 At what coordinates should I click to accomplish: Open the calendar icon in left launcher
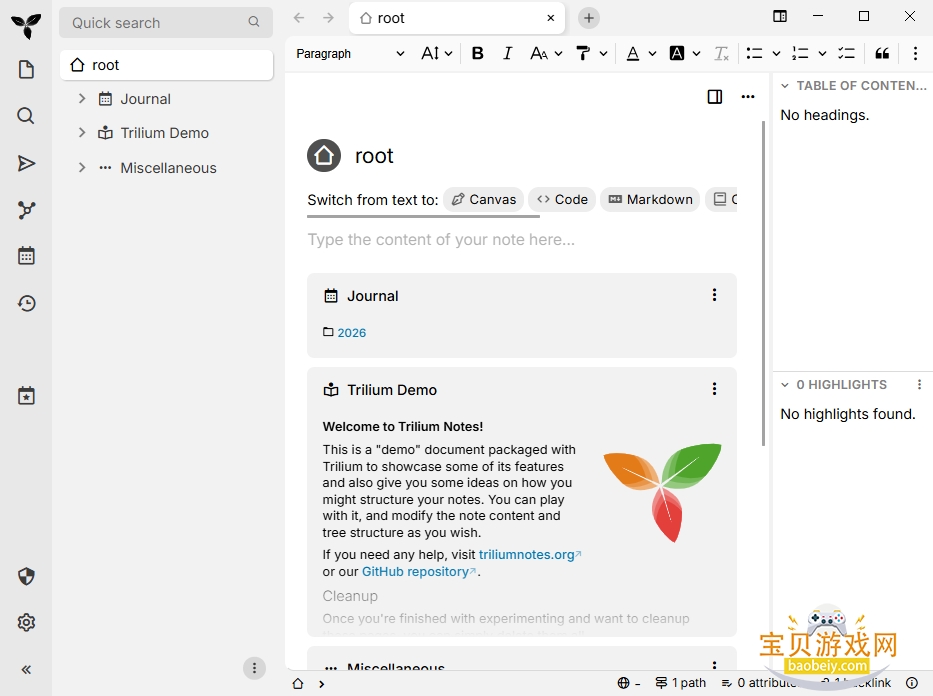click(x=26, y=256)
